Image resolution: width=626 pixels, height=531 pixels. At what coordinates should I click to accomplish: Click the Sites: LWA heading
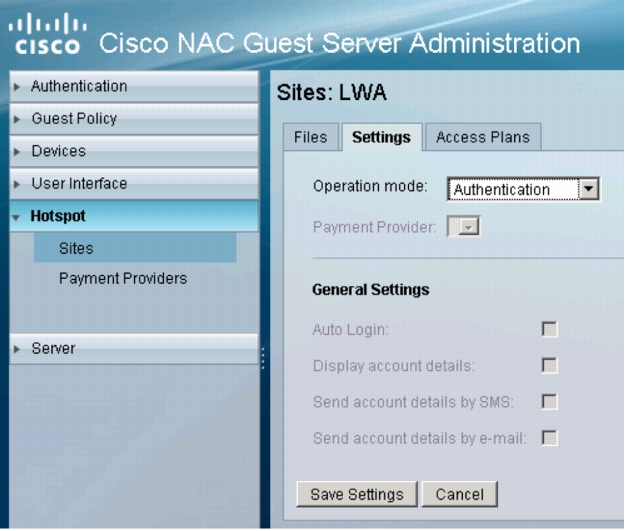[x=332, y=93]
